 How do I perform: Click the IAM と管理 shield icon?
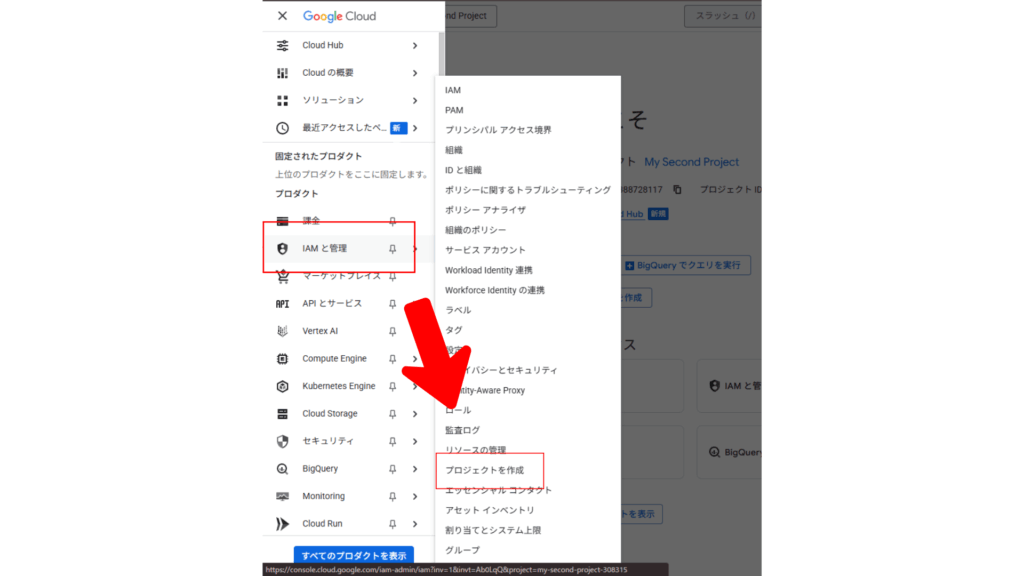[x=282, y=249]
